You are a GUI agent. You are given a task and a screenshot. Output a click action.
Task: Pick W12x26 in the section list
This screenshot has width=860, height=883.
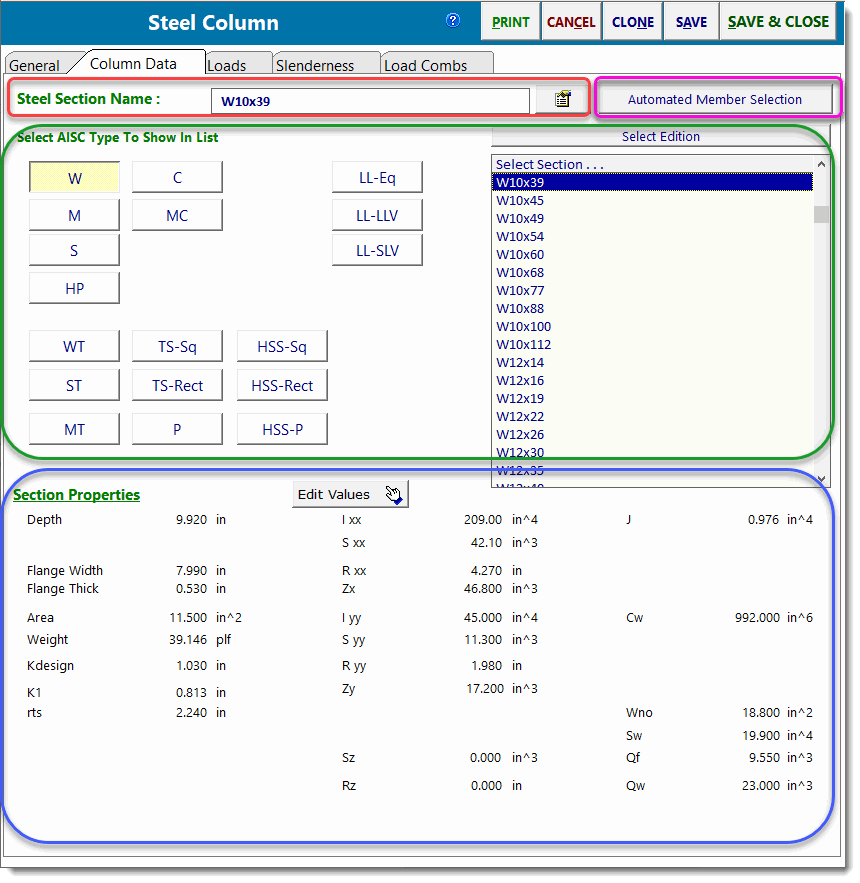click(520, 435)
